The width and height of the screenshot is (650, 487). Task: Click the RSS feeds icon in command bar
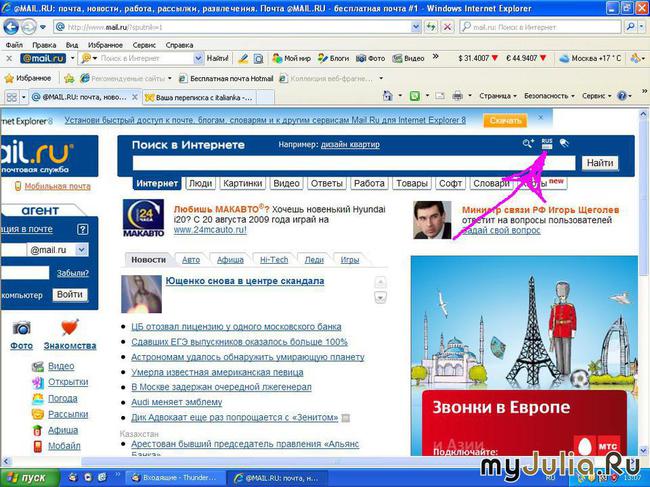(x=415, y=96)
